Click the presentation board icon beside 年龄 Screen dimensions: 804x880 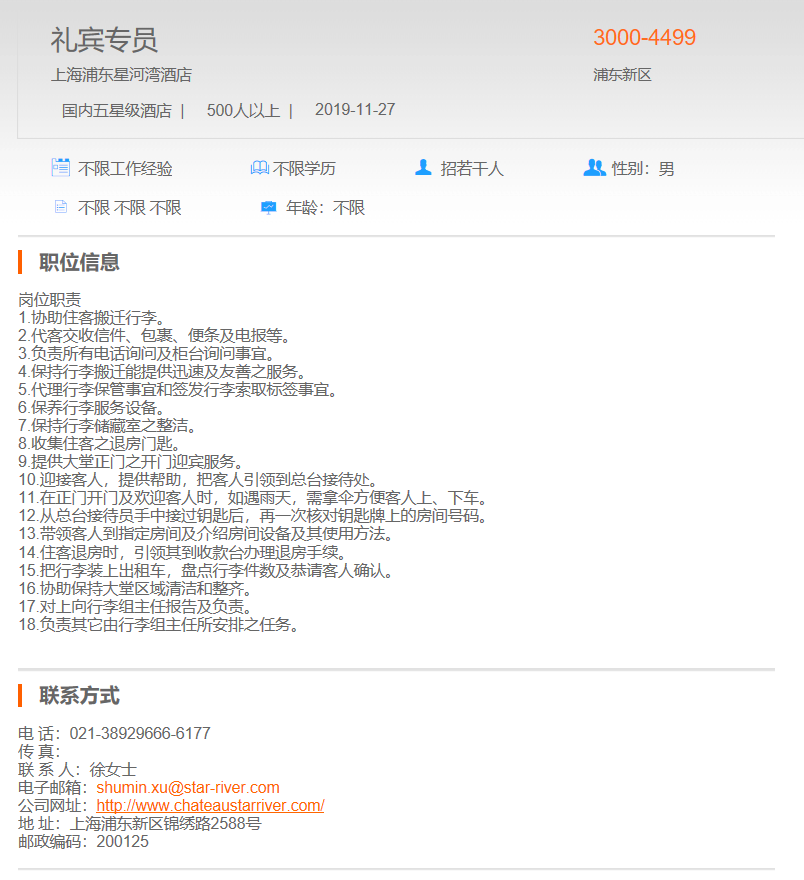click(x=268, y=208)
